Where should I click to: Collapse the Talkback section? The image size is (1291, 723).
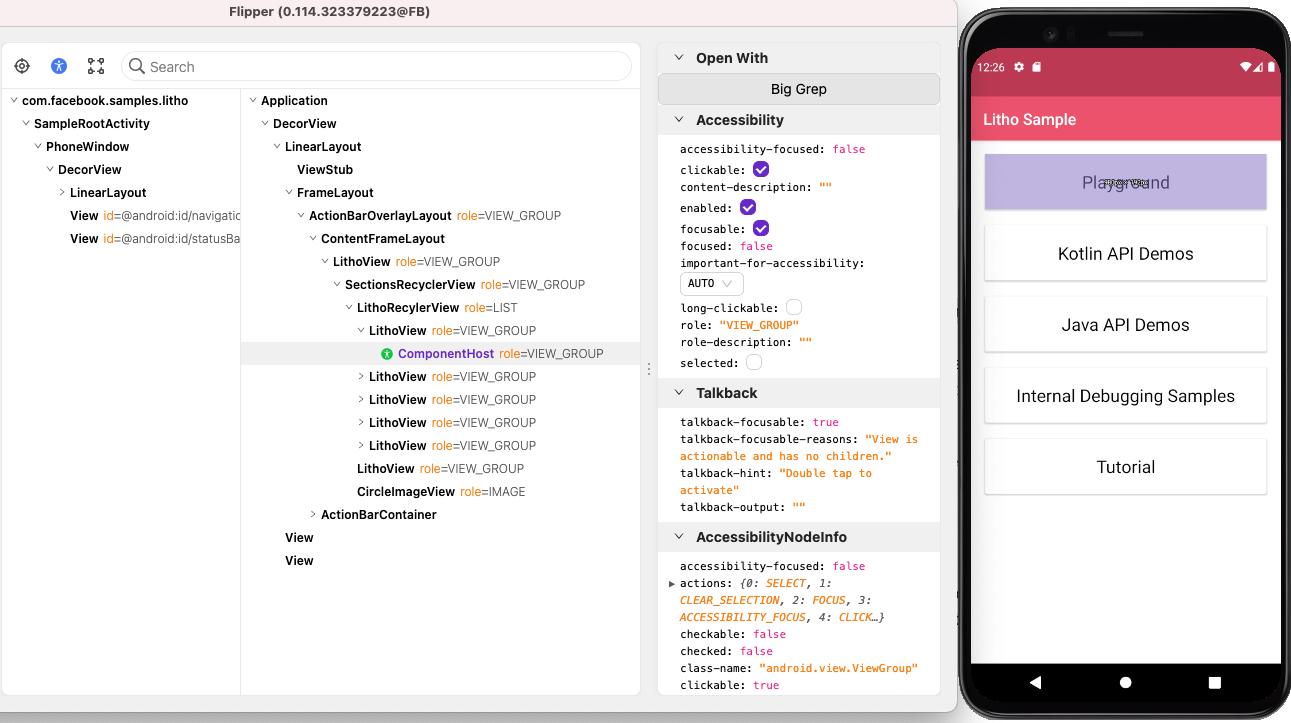(x=679, y=393)
